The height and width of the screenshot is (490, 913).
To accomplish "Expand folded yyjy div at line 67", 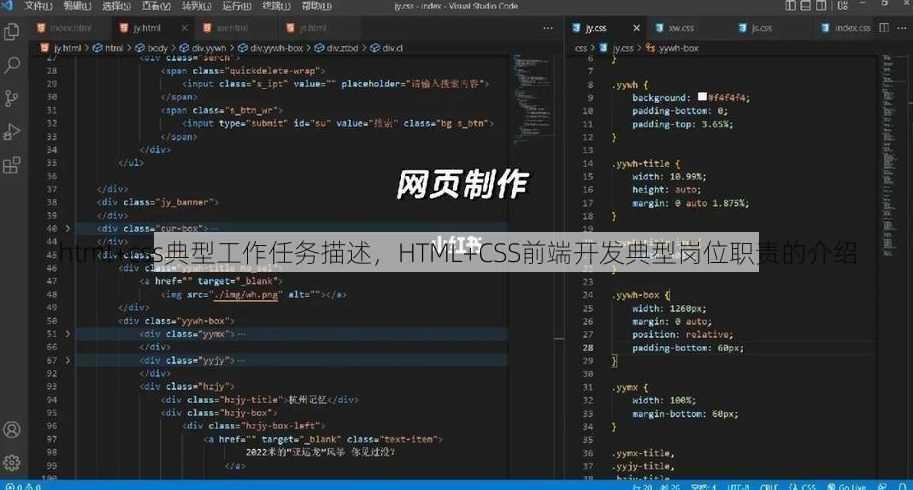I will [x=68, y=360].
